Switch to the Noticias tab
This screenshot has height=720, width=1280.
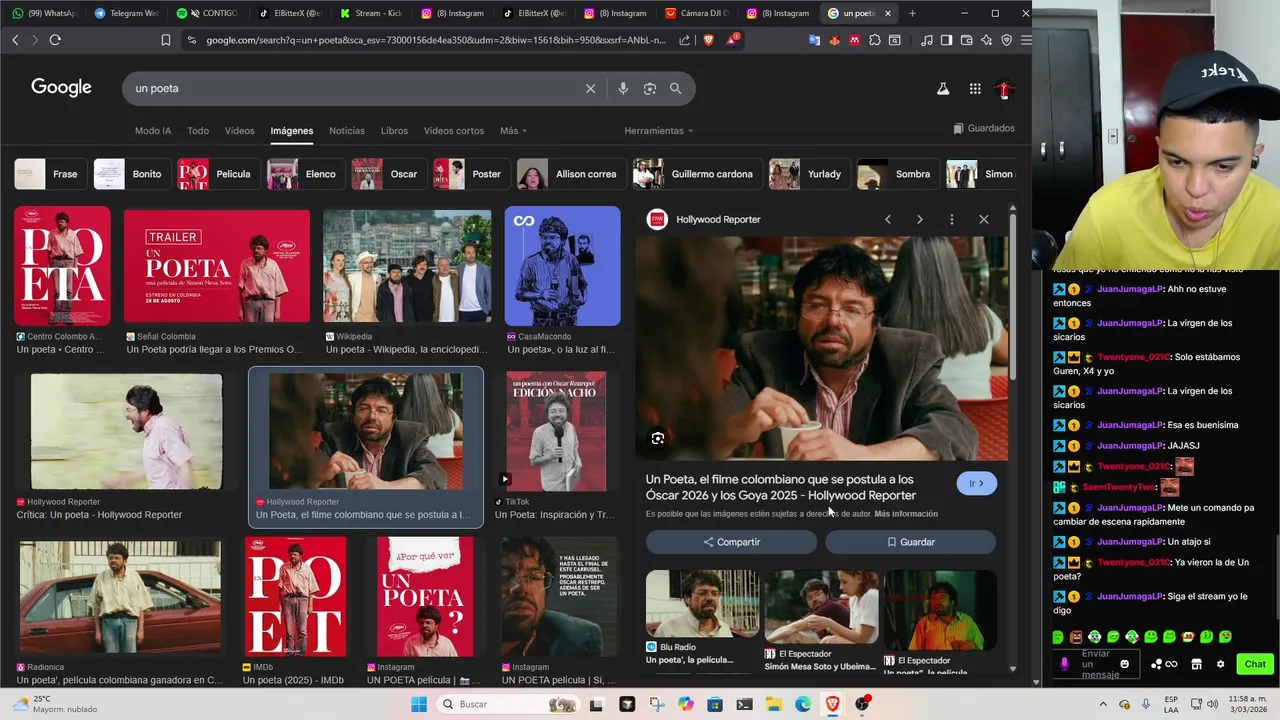[x=347, y=131]
